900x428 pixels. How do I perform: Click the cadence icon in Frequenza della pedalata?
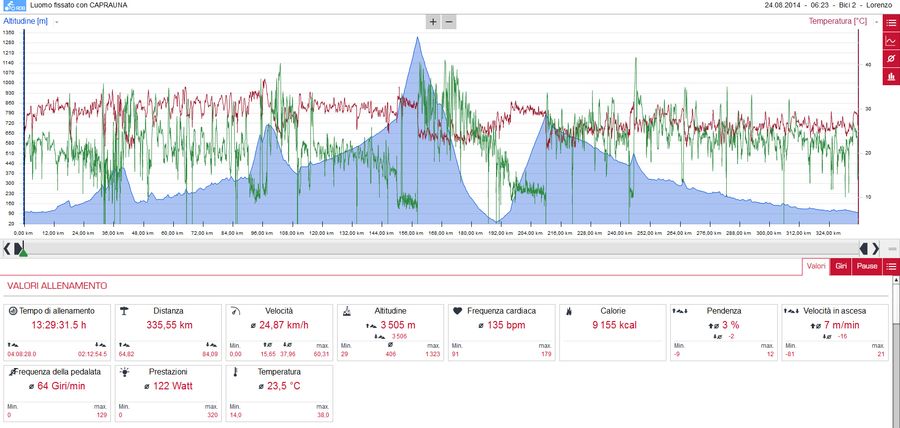pos(12,372)
